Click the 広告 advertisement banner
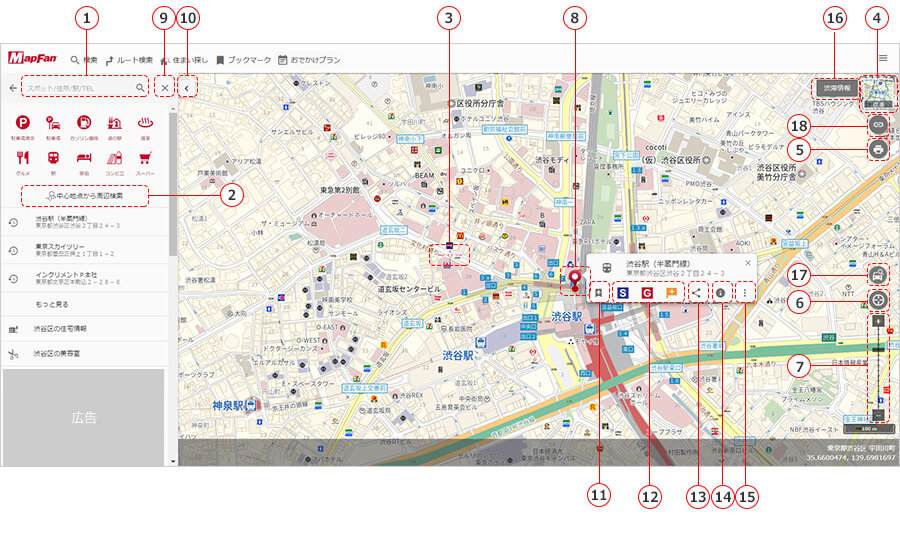 pyautogui.click(x=84, y=417)
